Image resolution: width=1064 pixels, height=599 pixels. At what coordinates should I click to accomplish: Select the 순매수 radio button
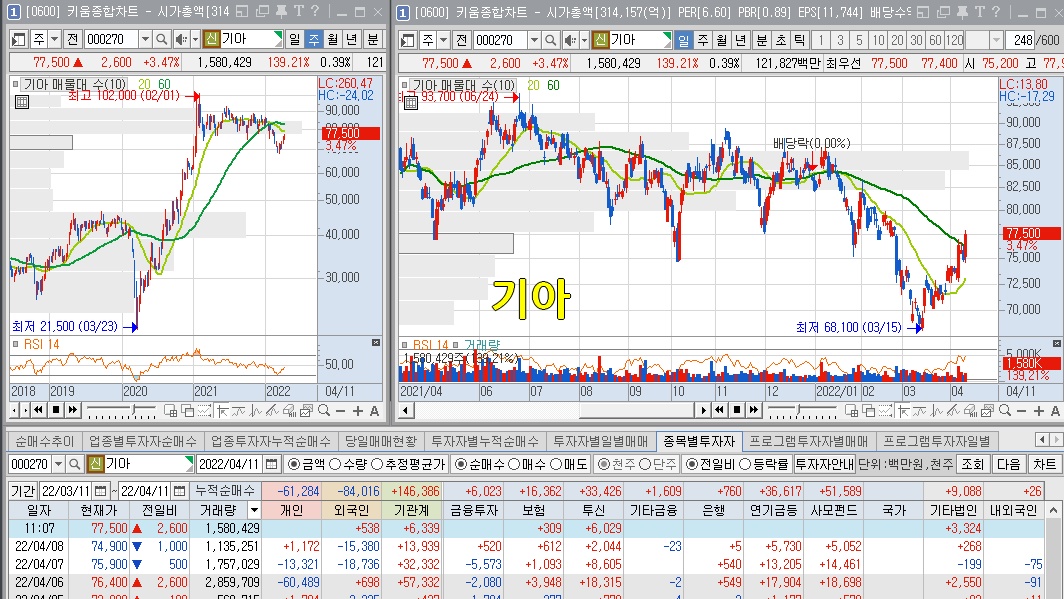click(x=461, y=464)
